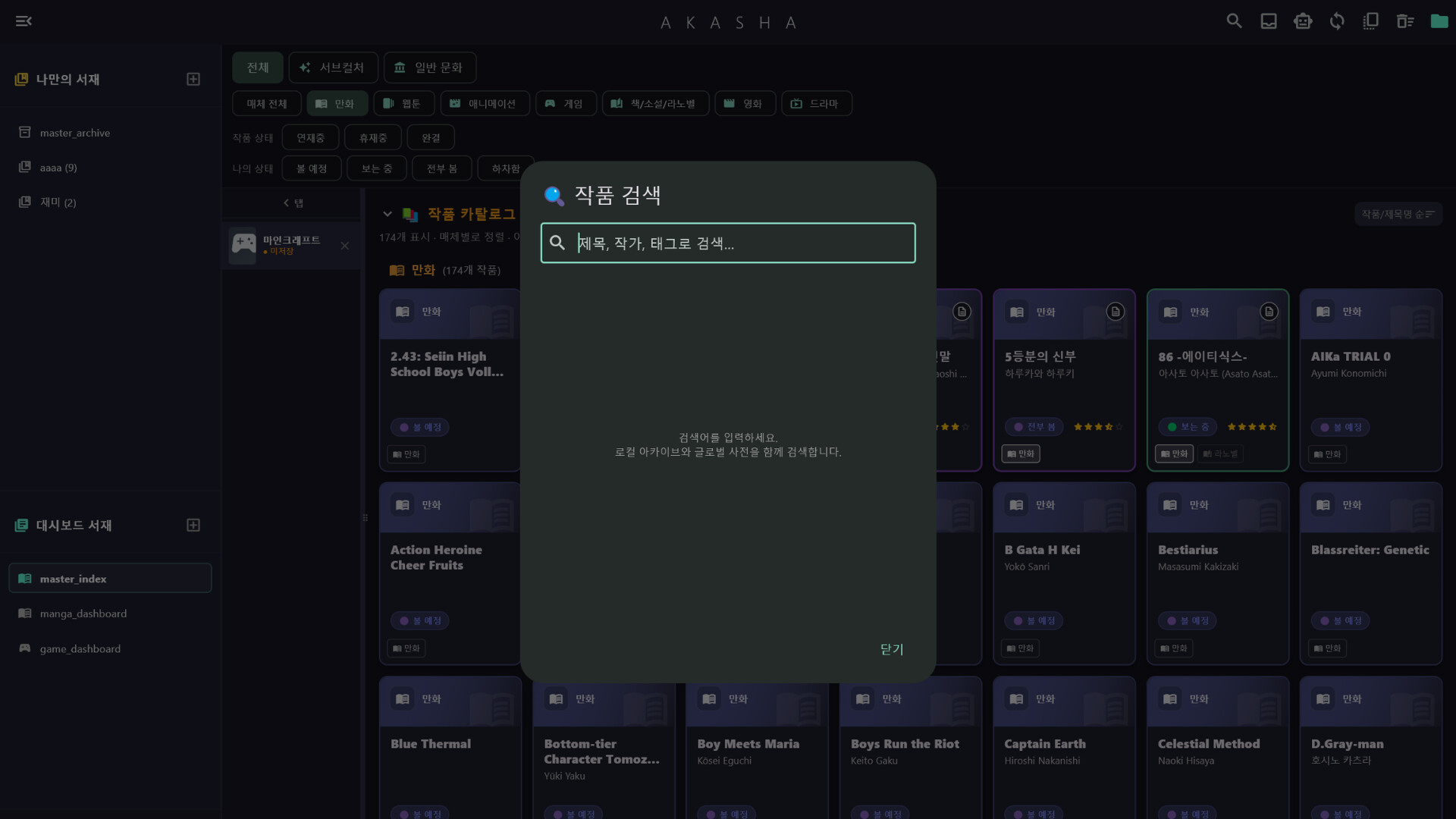The width and height of the screenshot is (1456, 819).
Task: Select the 전체 category tab
Action: coord(258,67)
